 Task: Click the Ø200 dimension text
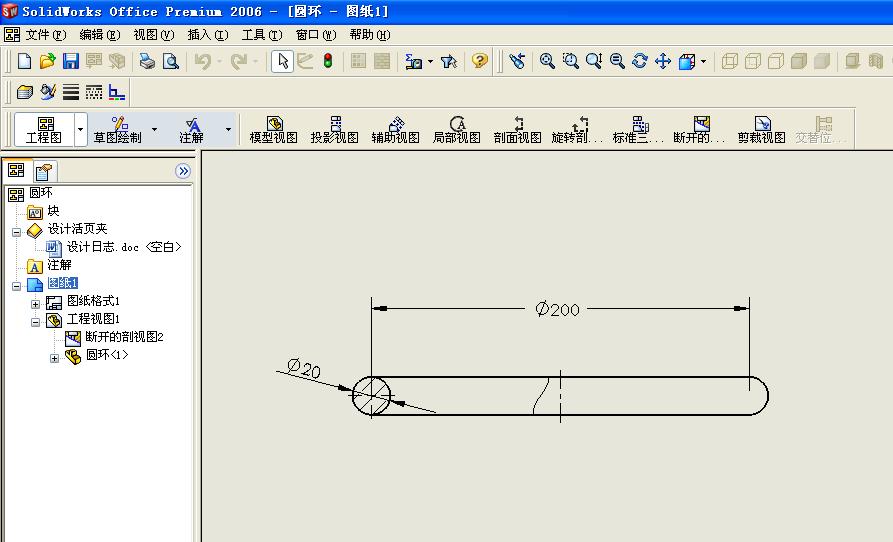[557, 309]
